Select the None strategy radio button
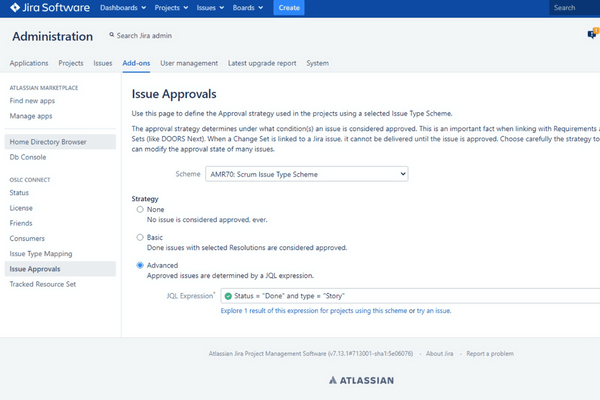Viewport: 600px width, 400px height. tap(140, 209)
